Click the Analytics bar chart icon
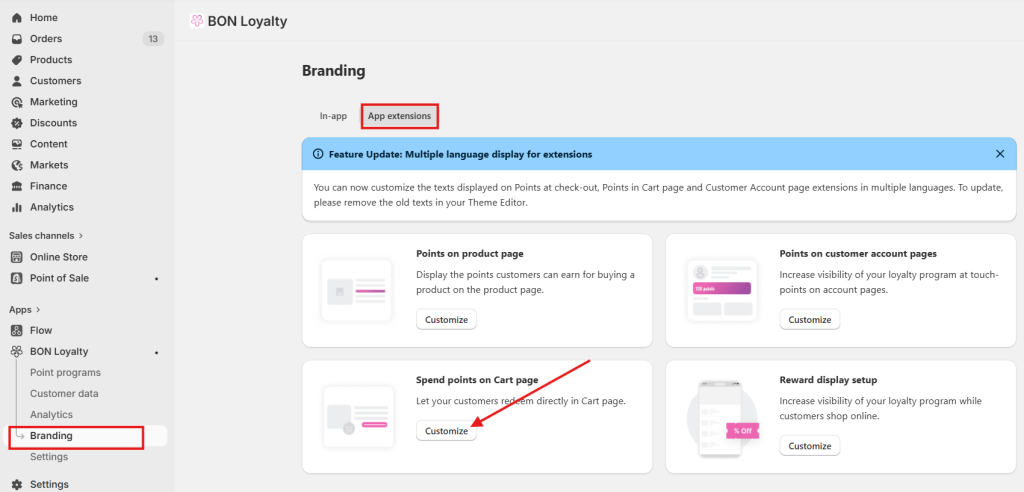 [x=17, y=207]
